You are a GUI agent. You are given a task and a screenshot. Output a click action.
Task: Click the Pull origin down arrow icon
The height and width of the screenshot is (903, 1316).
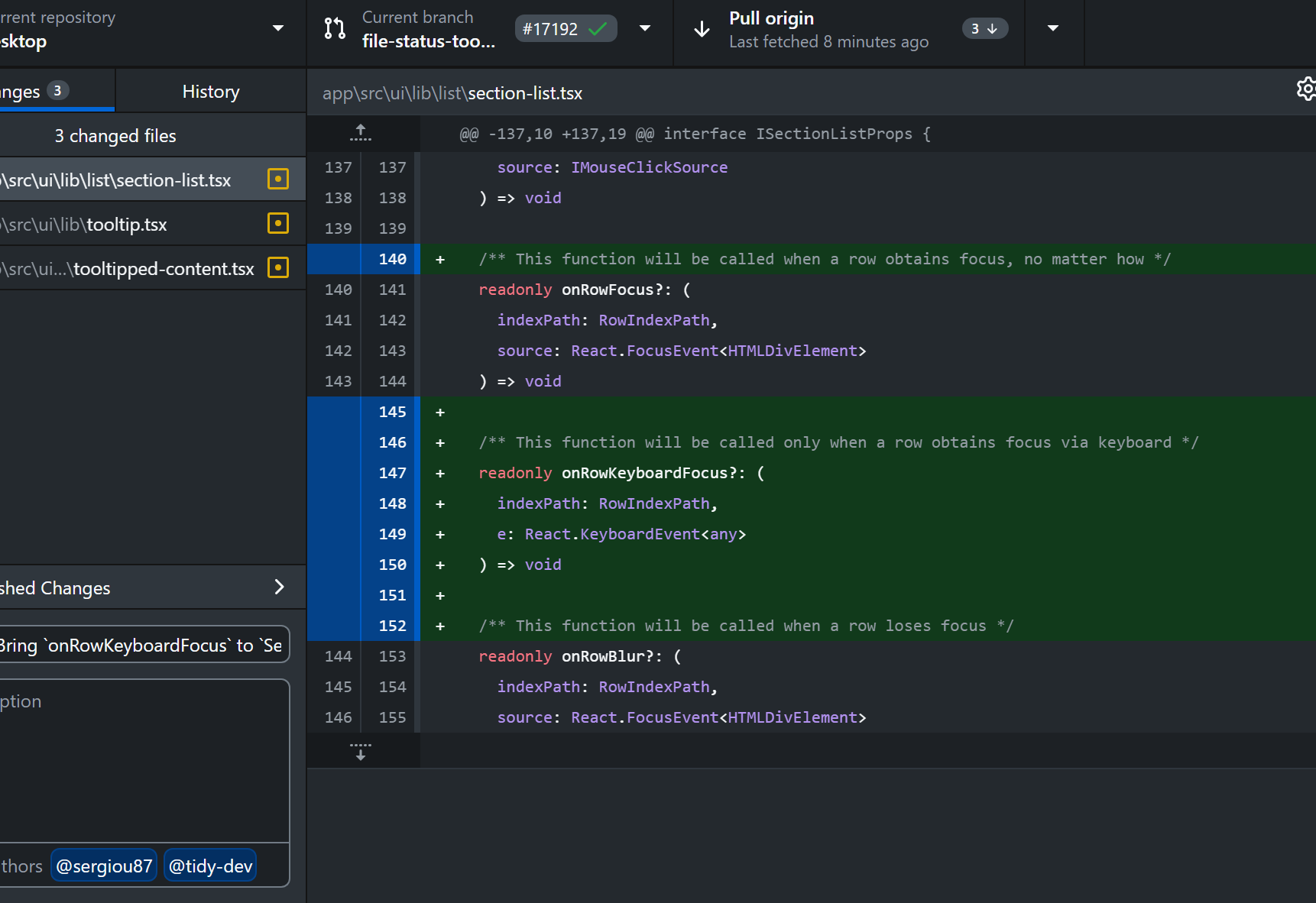[x=702, y=29]
